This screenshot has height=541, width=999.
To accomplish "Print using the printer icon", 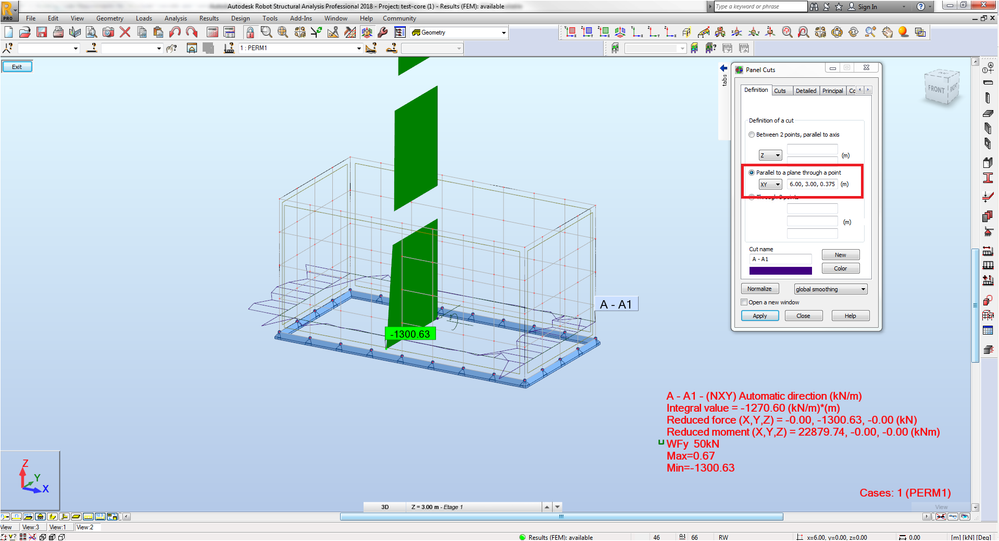I will (x=58, y=32).
